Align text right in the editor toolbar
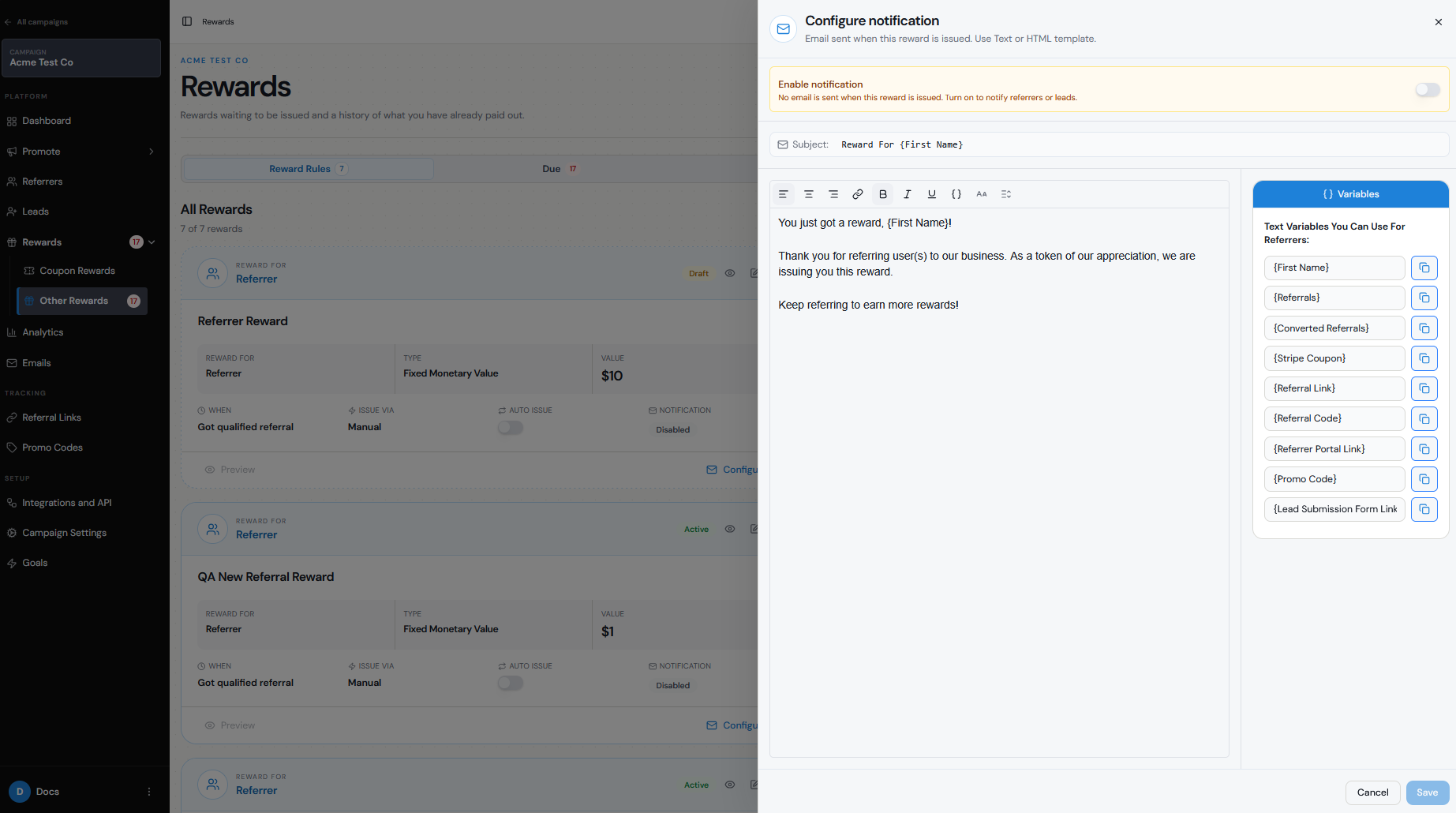 click(x=833, y=194)
